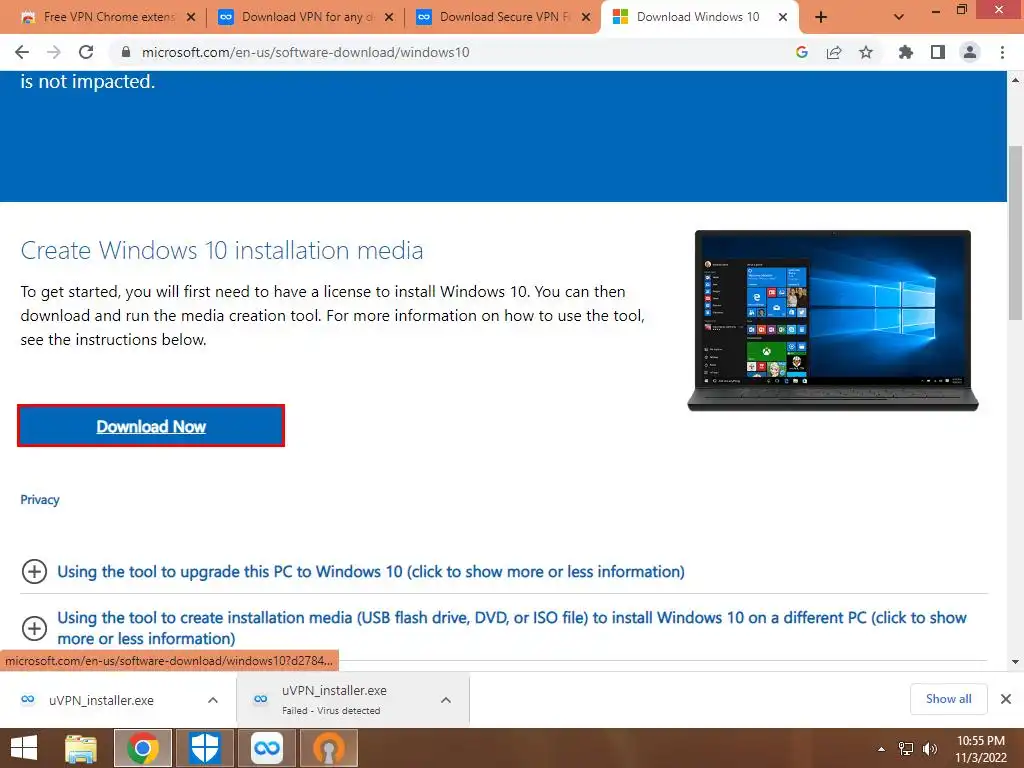Show all downloads
Screen dimensions: 1024x768
coord(948,699)
